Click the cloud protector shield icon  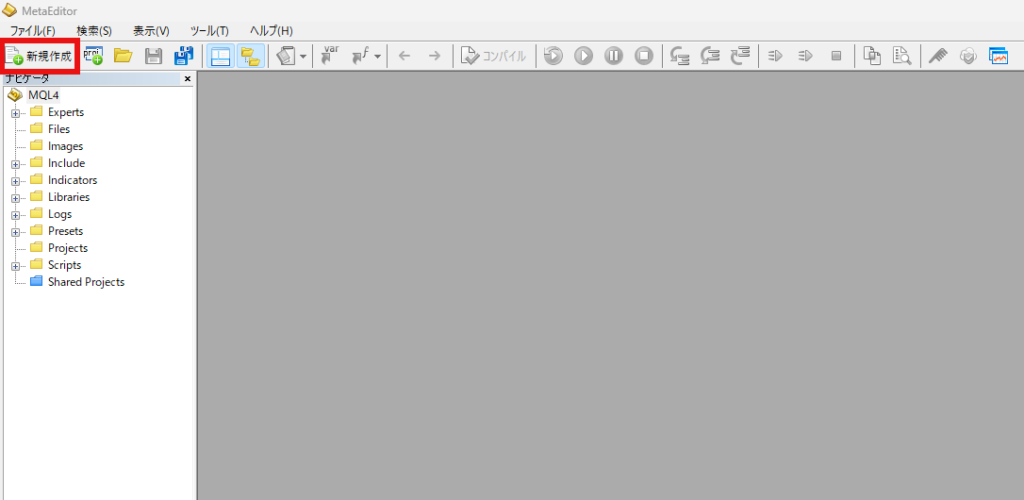[968, 56]
